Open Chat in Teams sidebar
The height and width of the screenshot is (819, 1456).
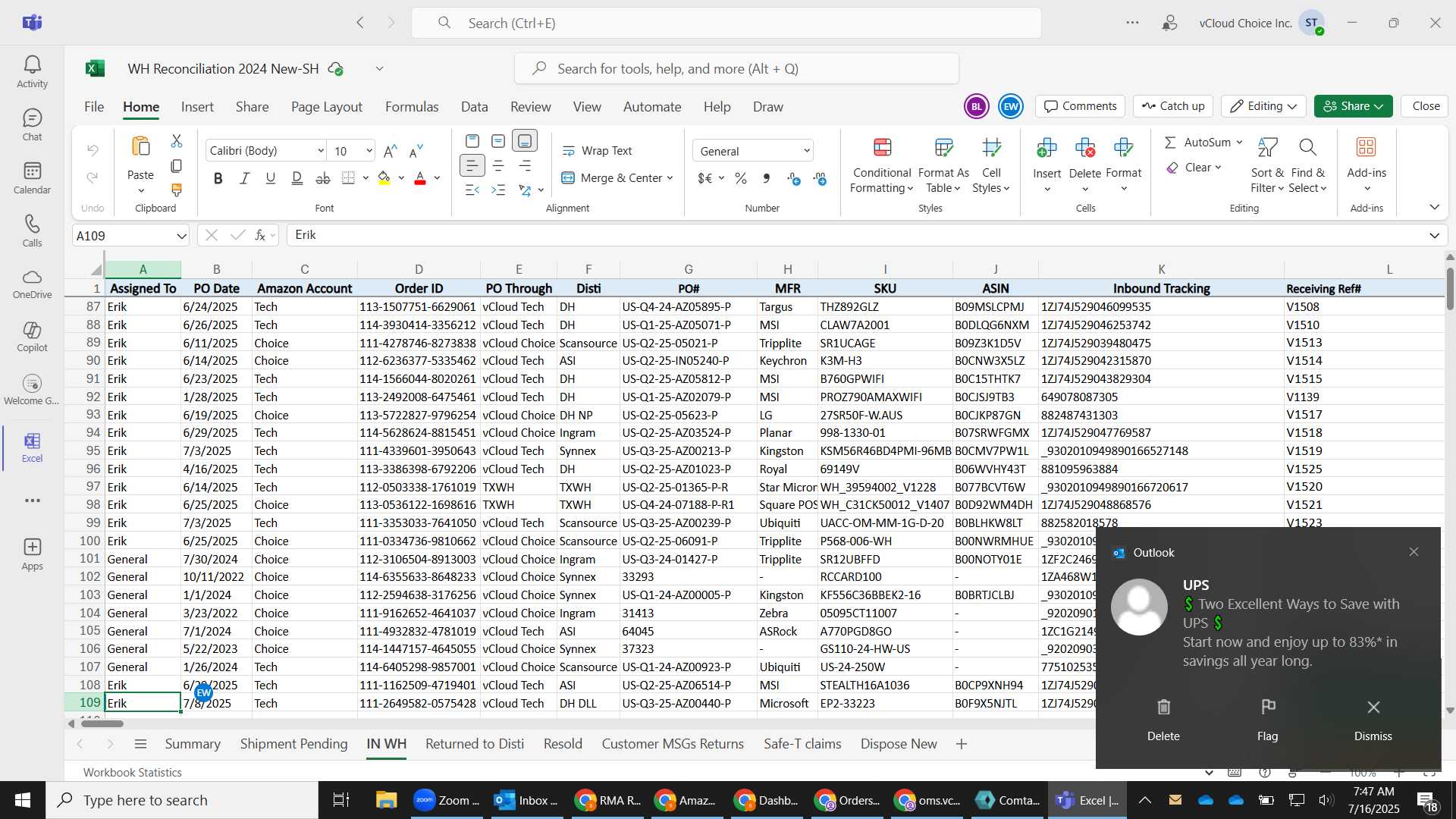[32, 125]
